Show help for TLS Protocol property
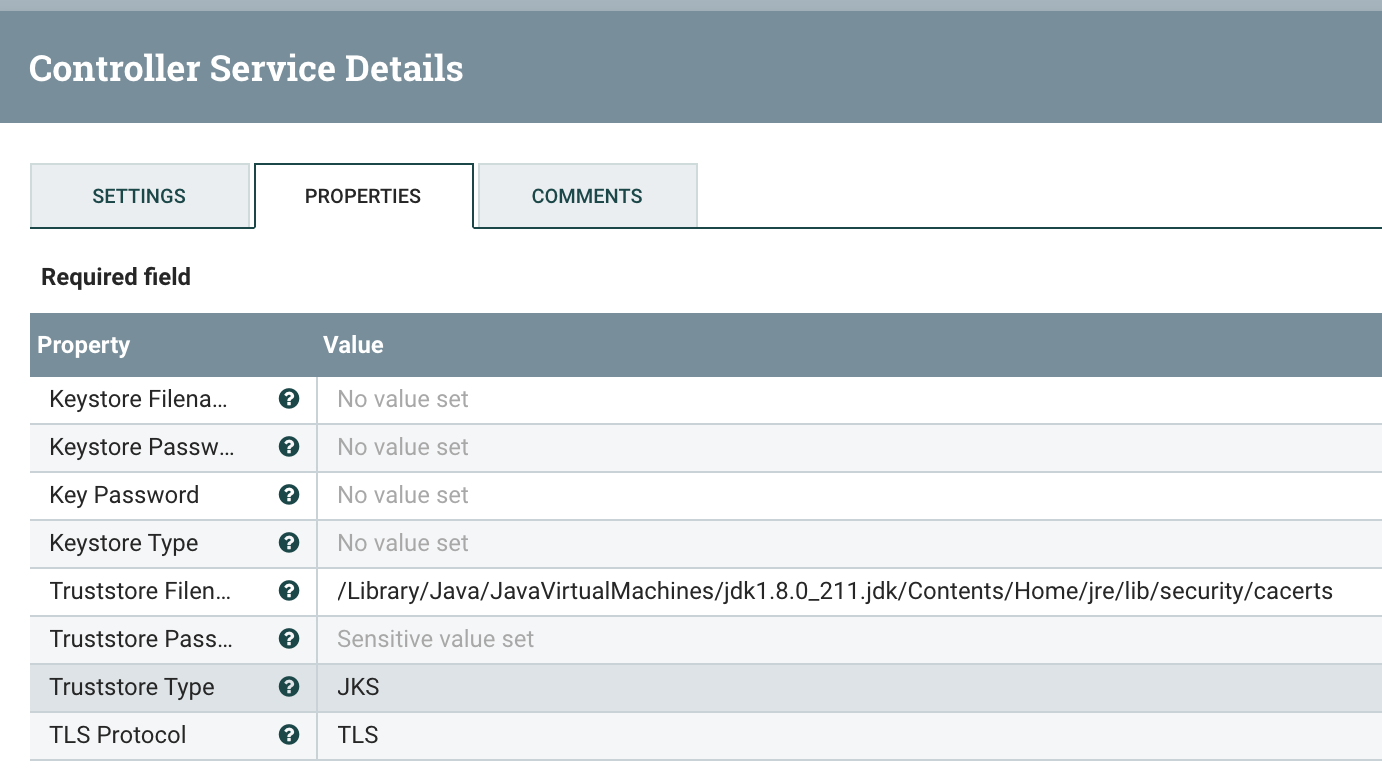The image size is (1382, 778). (x=289, y=735)
